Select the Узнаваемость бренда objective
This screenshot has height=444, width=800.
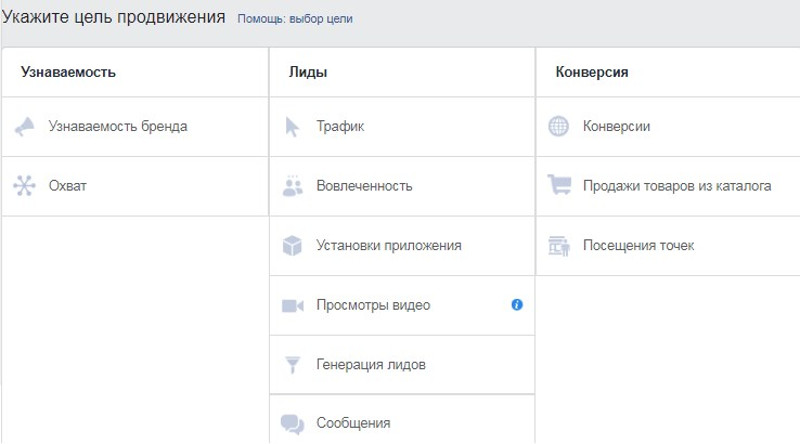point(135,127)
